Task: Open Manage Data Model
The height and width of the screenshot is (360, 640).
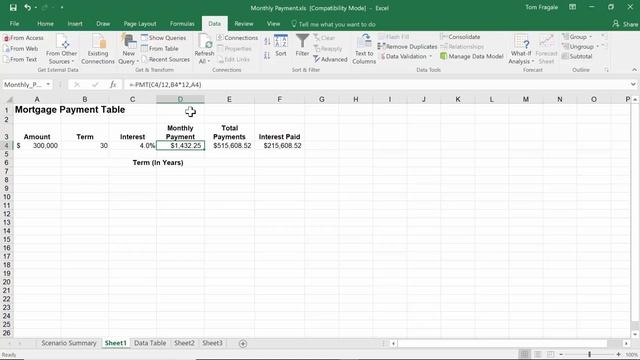Action: pos(472,56)
